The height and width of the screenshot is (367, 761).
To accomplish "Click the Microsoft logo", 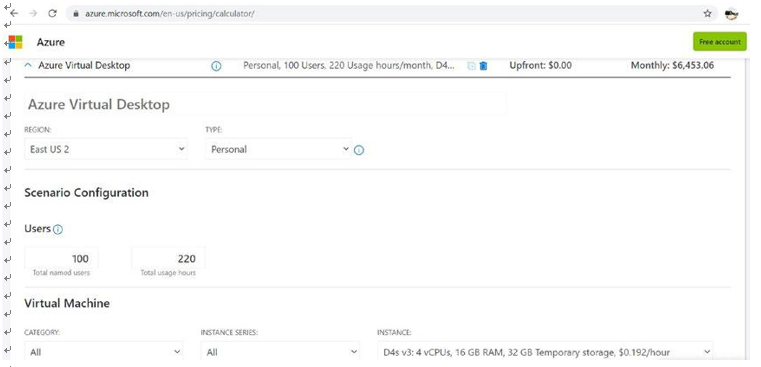I will [16, 42].
